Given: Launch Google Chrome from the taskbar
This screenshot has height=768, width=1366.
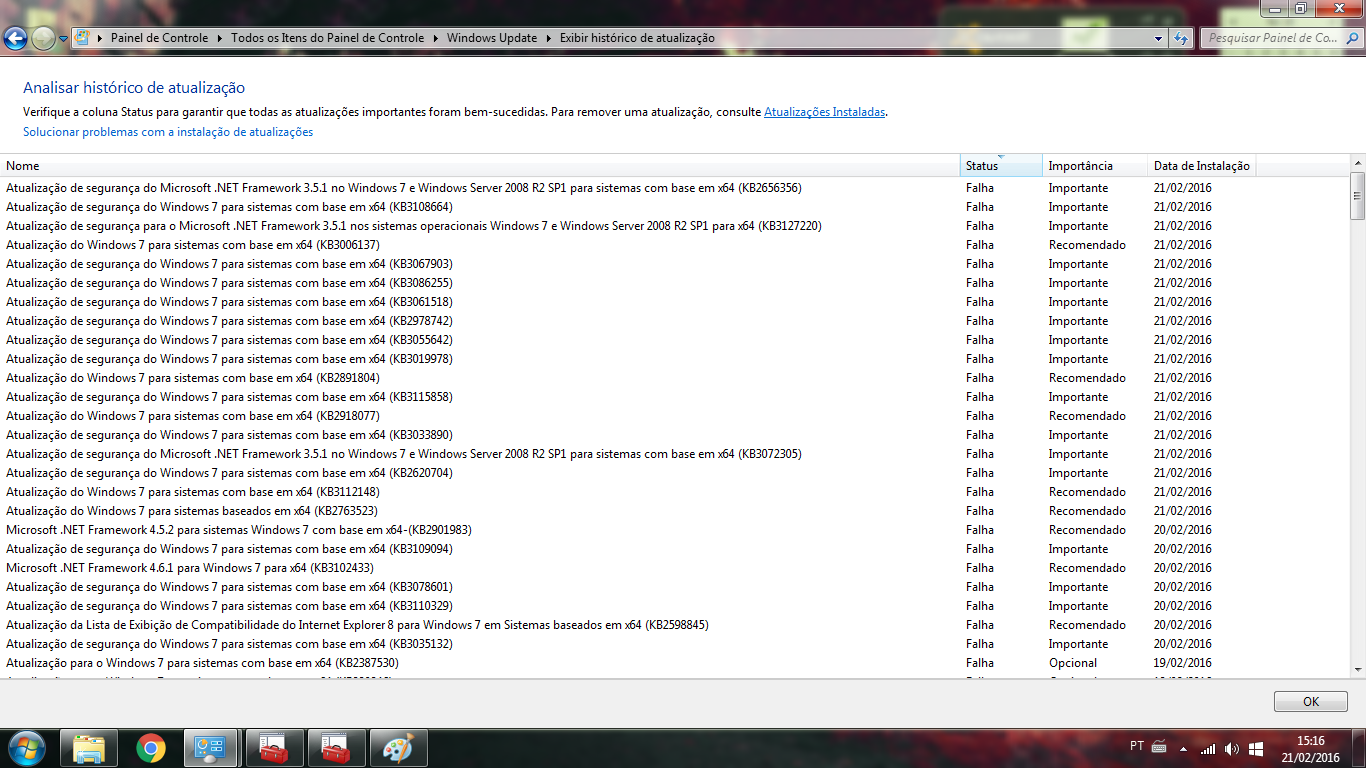Looking at the screenshot, I should click(x=151, y=748).
